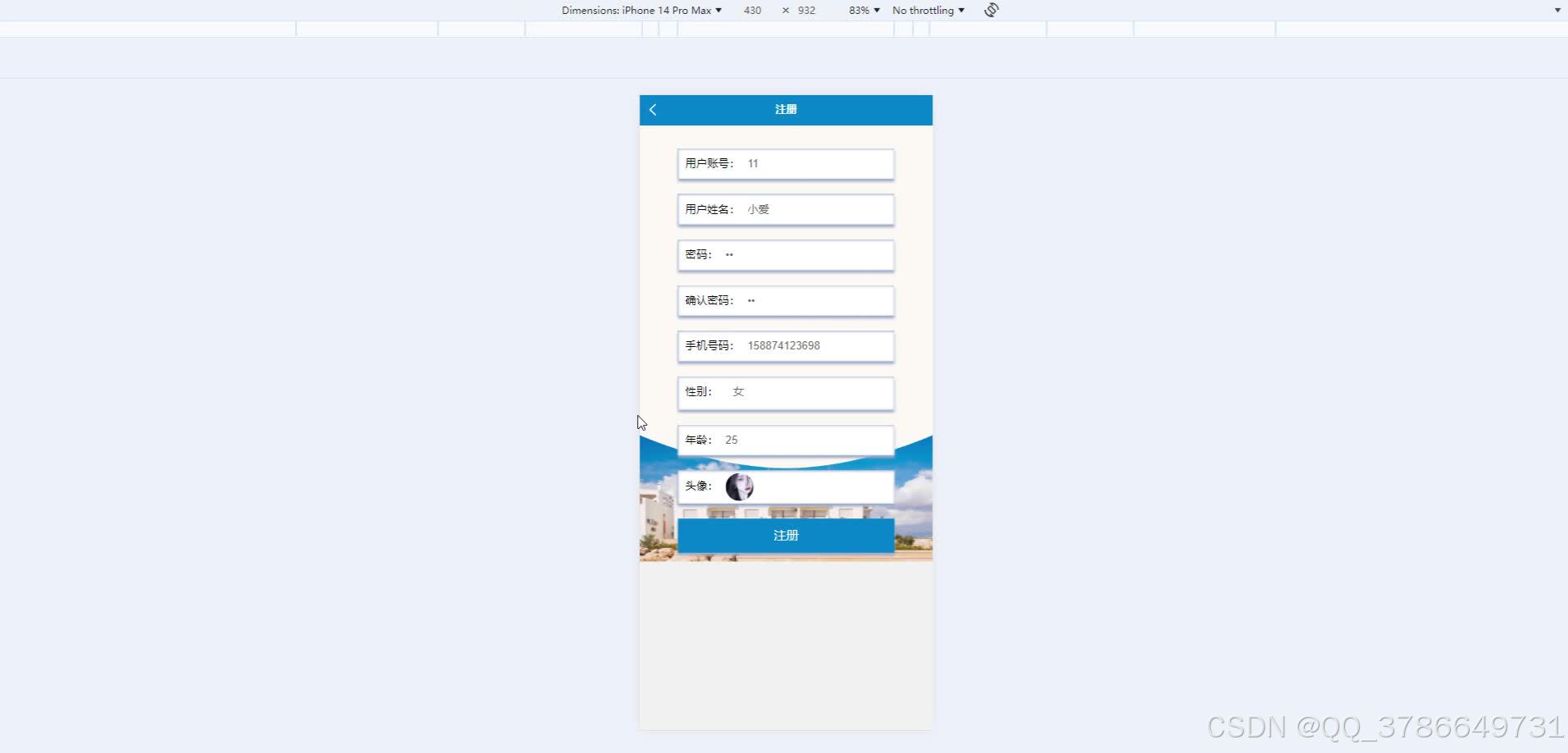Select the 头像 avatar thumbnail
The width and height of the screenshot is (1568, 753).
point(740,486)
